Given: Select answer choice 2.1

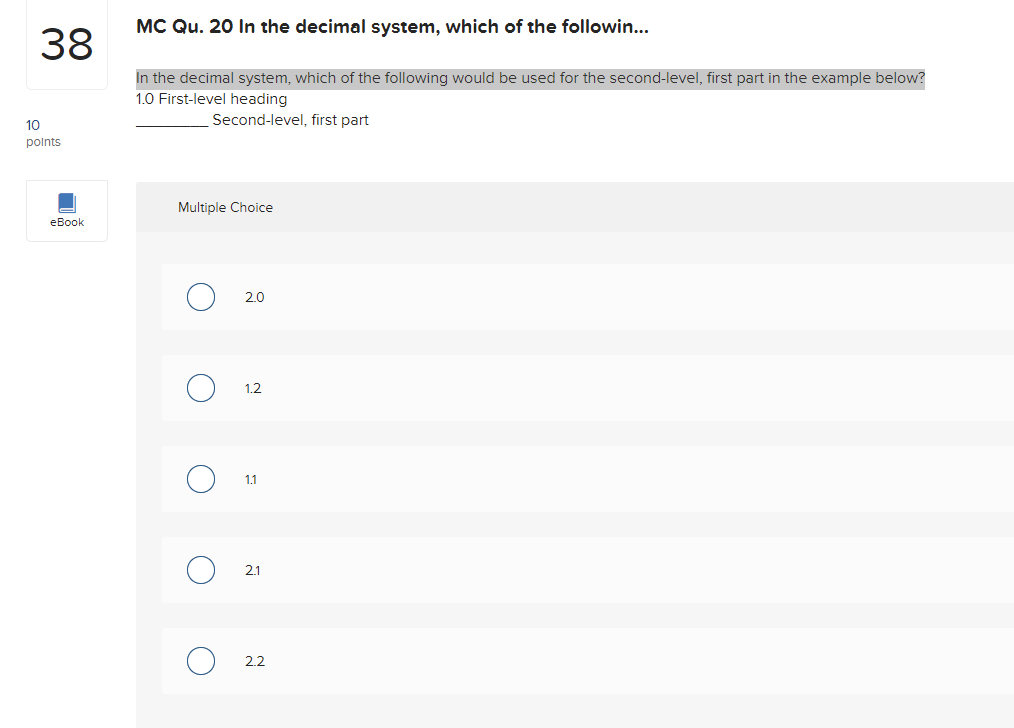Looking at the screenshot, I should coord(200,570).
